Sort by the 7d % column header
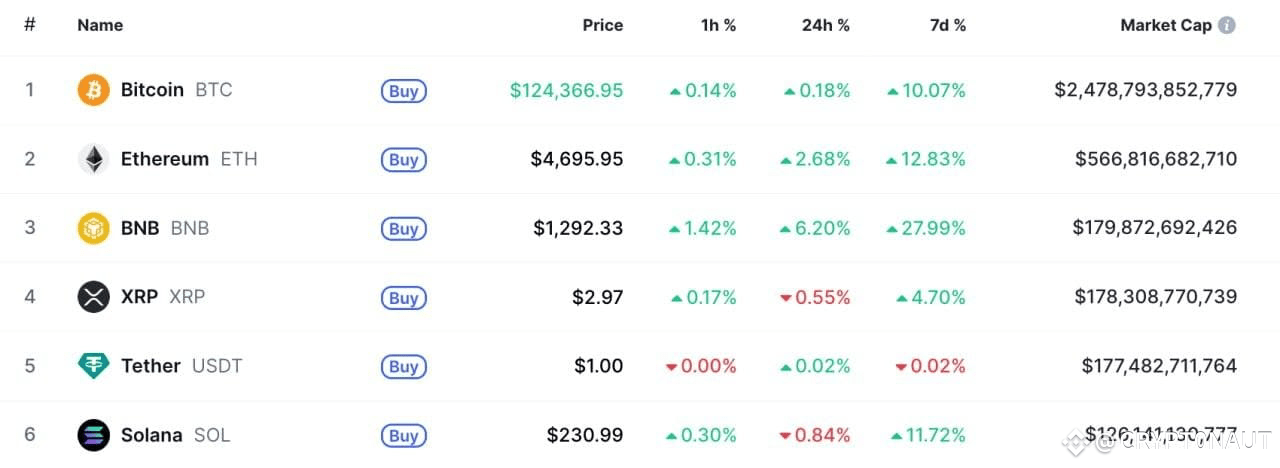The image size is (1280, 468). coord(948,26)
